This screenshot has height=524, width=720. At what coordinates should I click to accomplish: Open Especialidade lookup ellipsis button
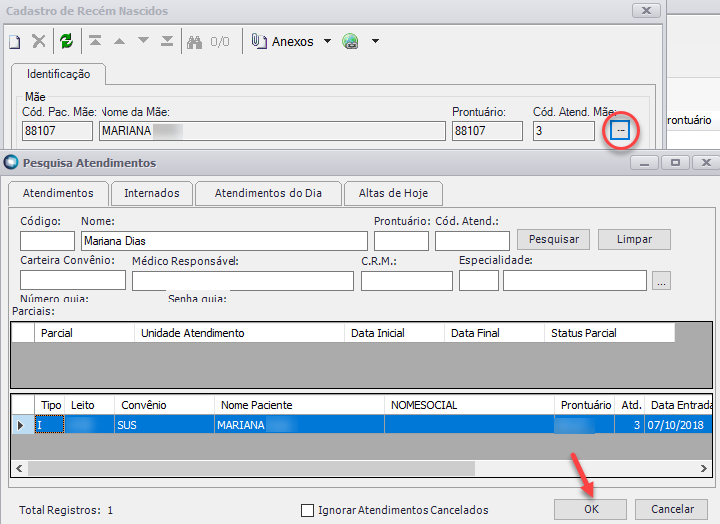[x=661, y=281]
